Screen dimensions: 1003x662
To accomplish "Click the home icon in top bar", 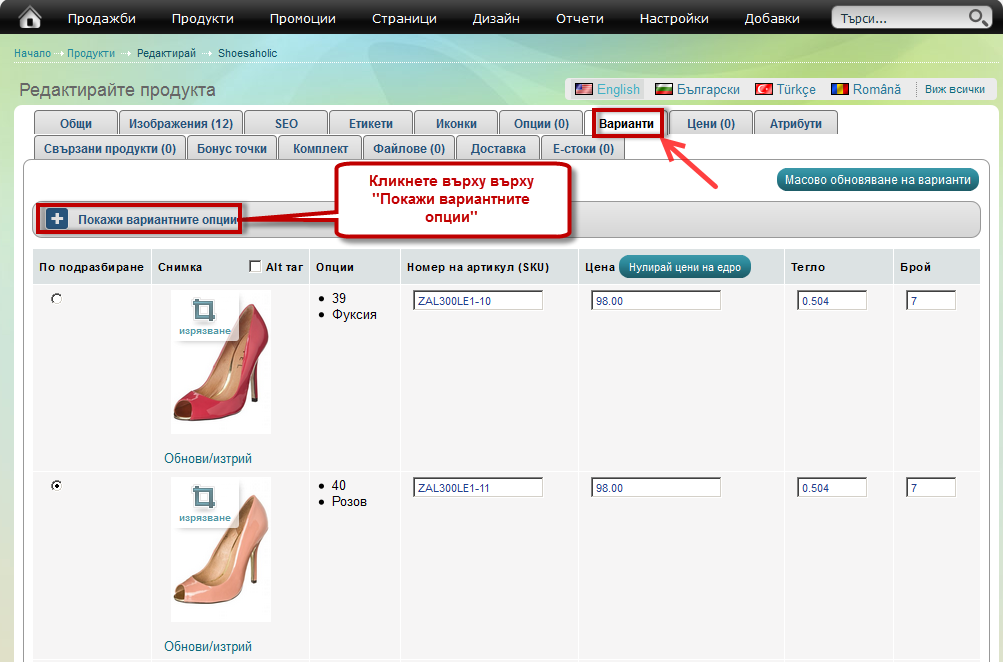I will (31, 17).
